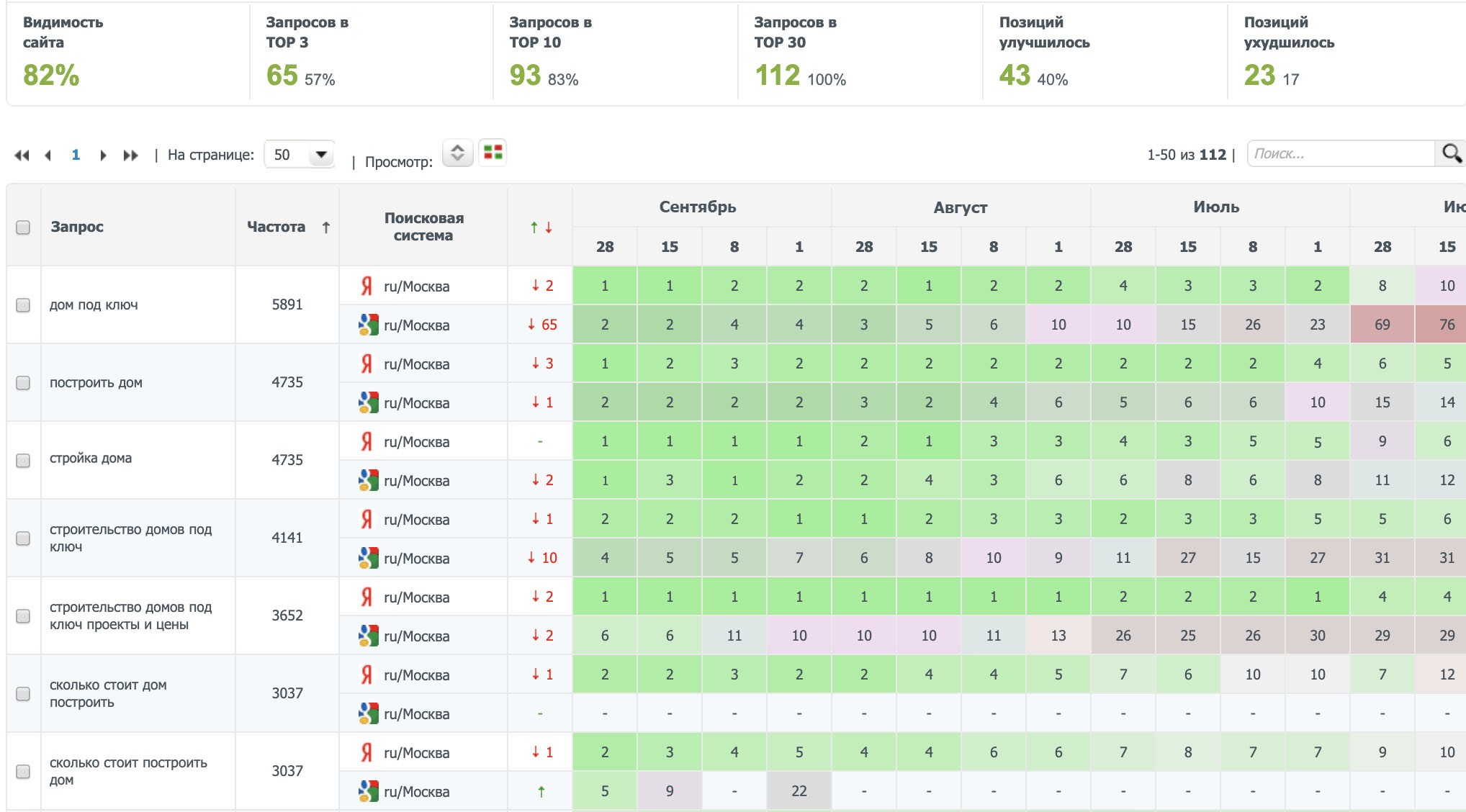Click the Сентябрь month header
Screen dimensions: 1466x812
698,207
